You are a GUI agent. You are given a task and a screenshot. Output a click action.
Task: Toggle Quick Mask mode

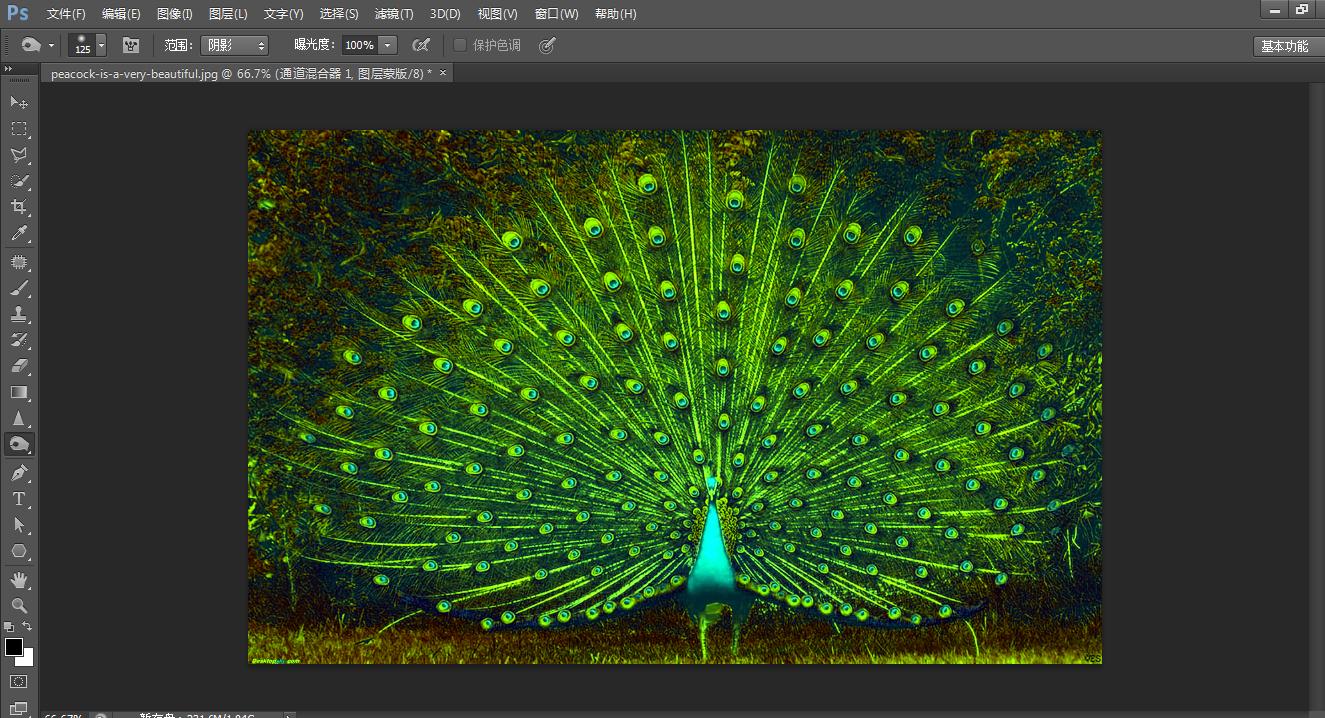(x=19, y=682)
